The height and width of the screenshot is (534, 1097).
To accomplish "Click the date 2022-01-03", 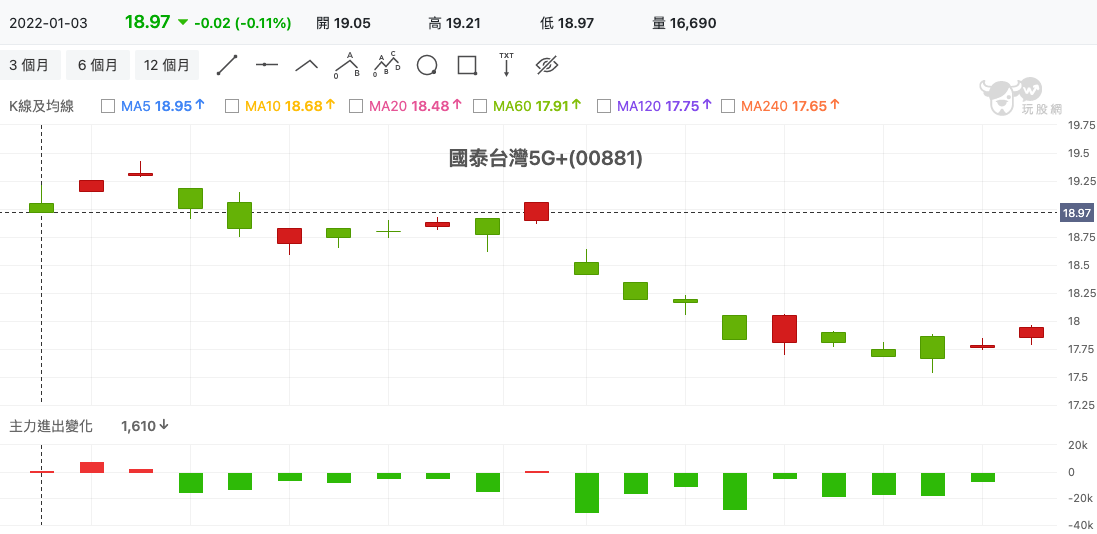I will (x=48, y=23).
